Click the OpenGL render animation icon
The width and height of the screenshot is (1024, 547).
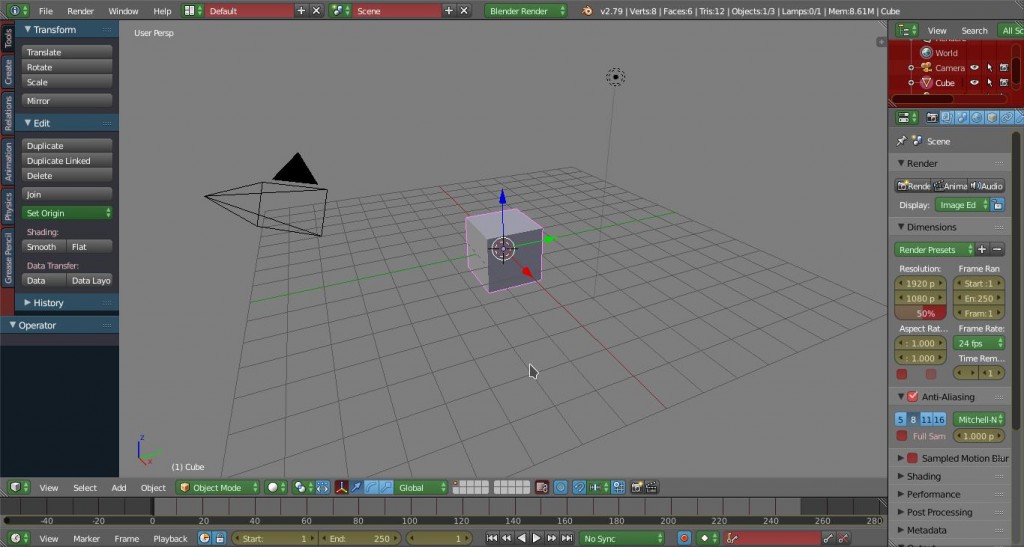pos(651,487)
